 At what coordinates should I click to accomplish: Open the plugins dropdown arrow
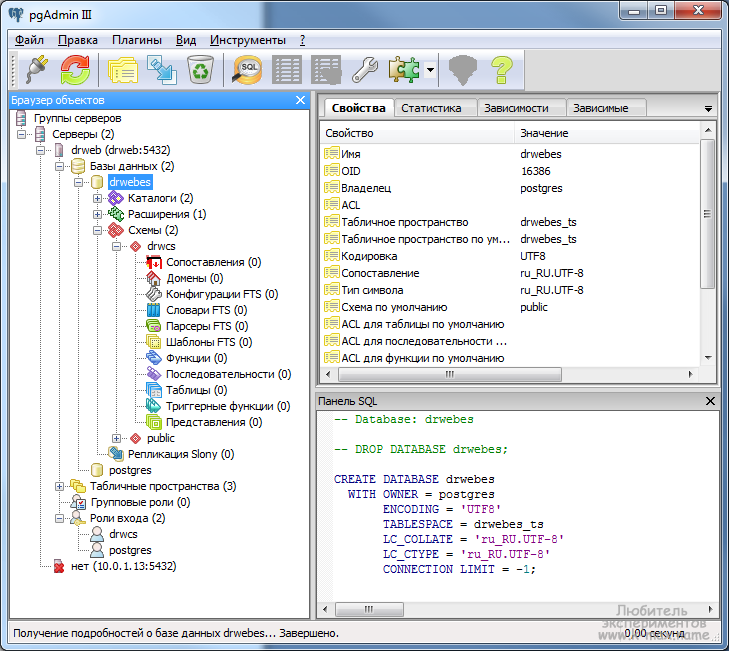[431, 70]
